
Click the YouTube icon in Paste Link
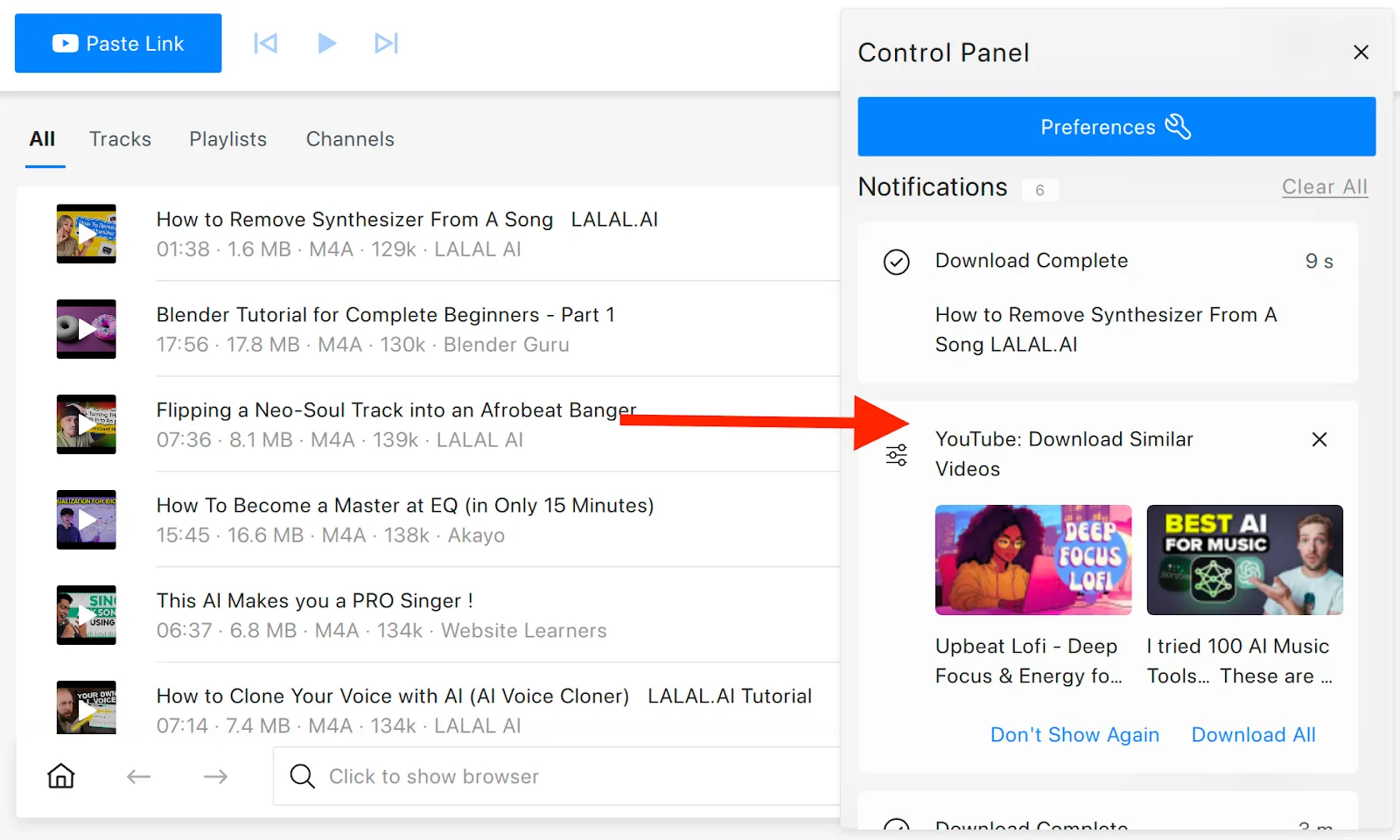(65, 44)
